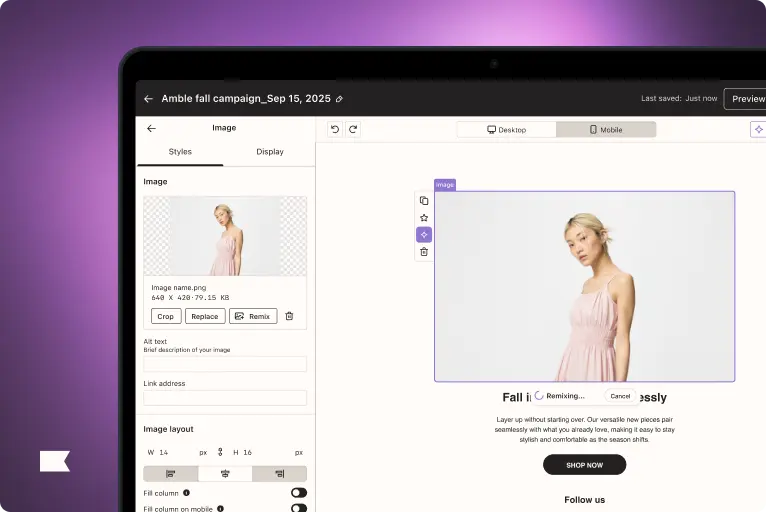766x512 pixels.
Task: Start Remix on the image
Action: click(253, 316)
